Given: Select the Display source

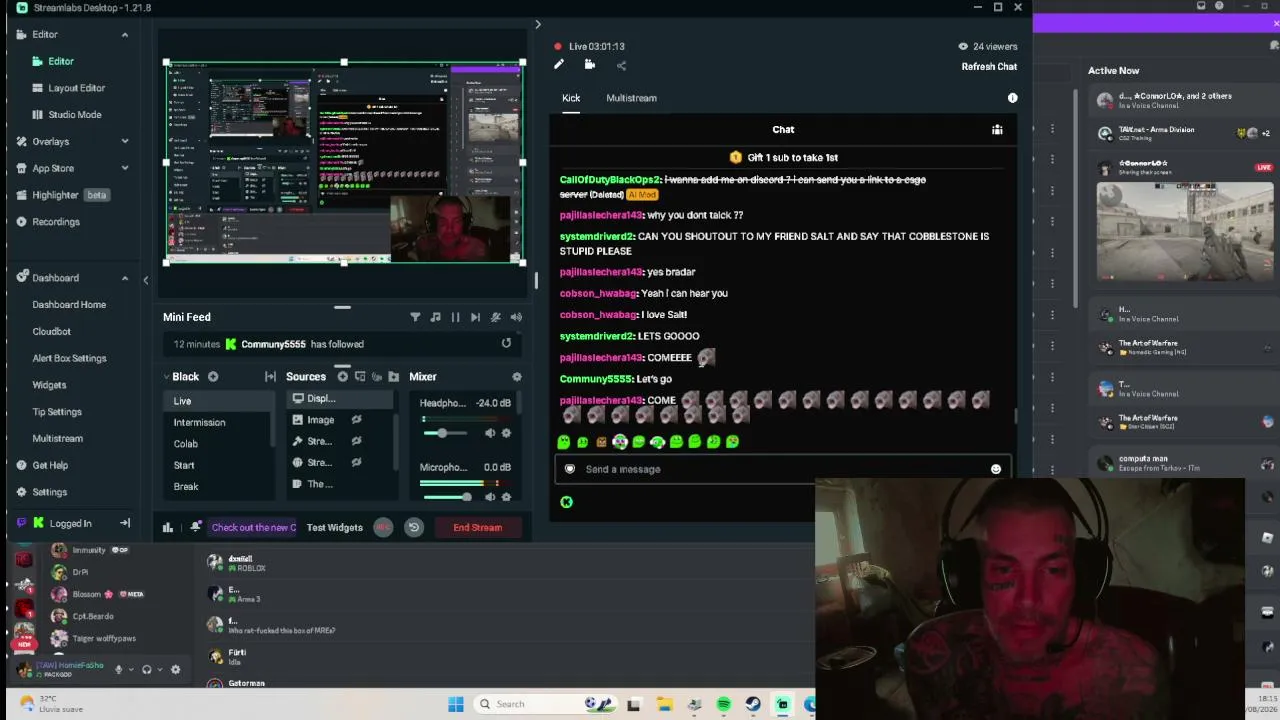Looking at the screenshot, I should pos(338,399).
